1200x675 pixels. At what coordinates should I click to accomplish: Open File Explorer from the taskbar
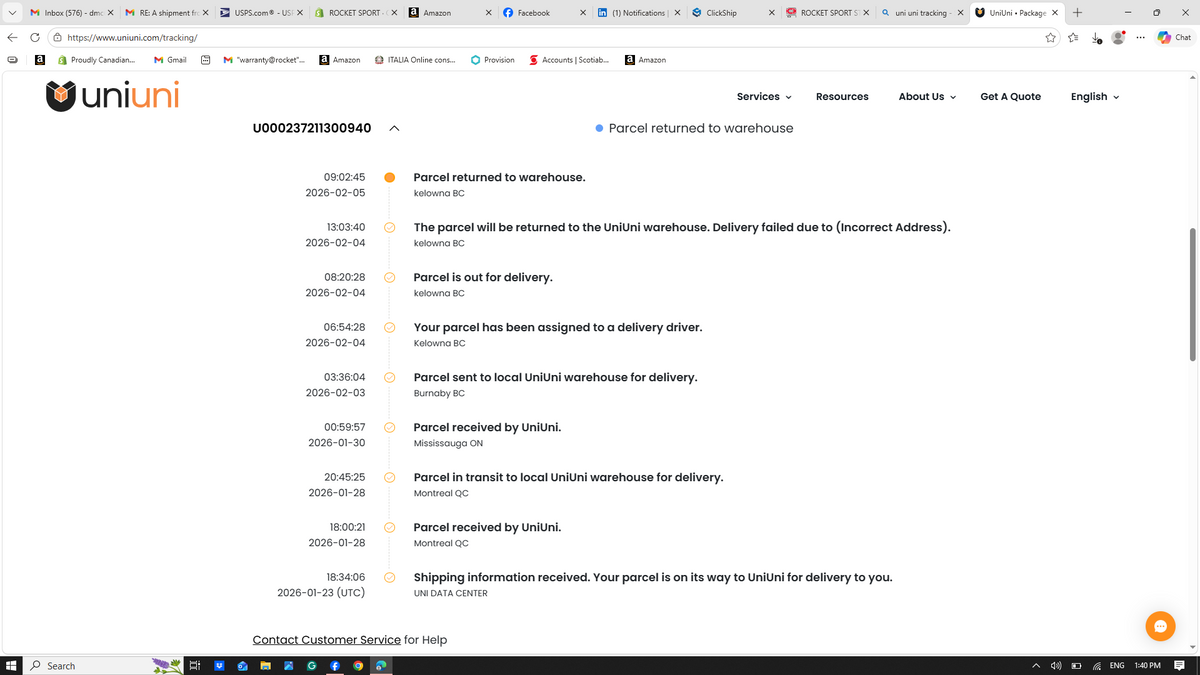pyautogui.click(x=266, y=665)
